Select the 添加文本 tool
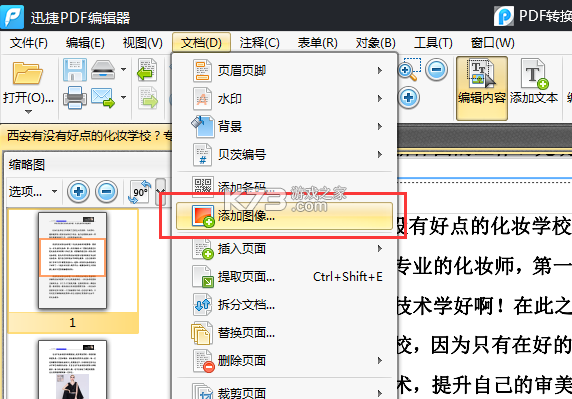572x399 pixels. tap(534, 82)
